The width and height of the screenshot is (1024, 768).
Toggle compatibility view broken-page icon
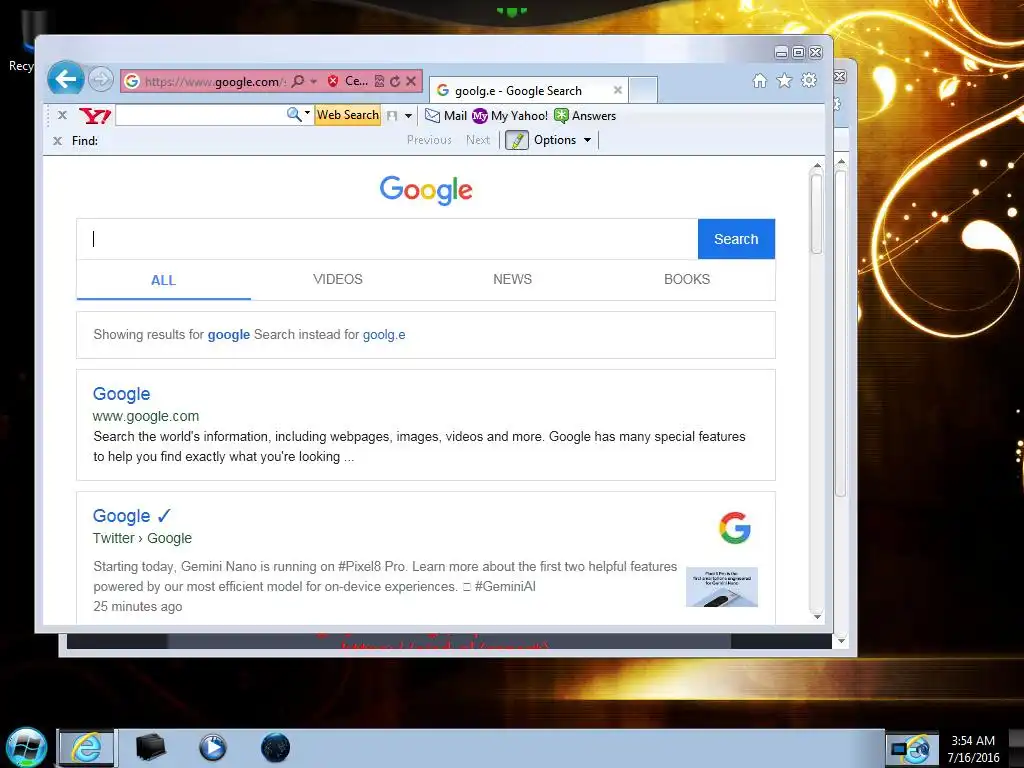pos(379,81)
